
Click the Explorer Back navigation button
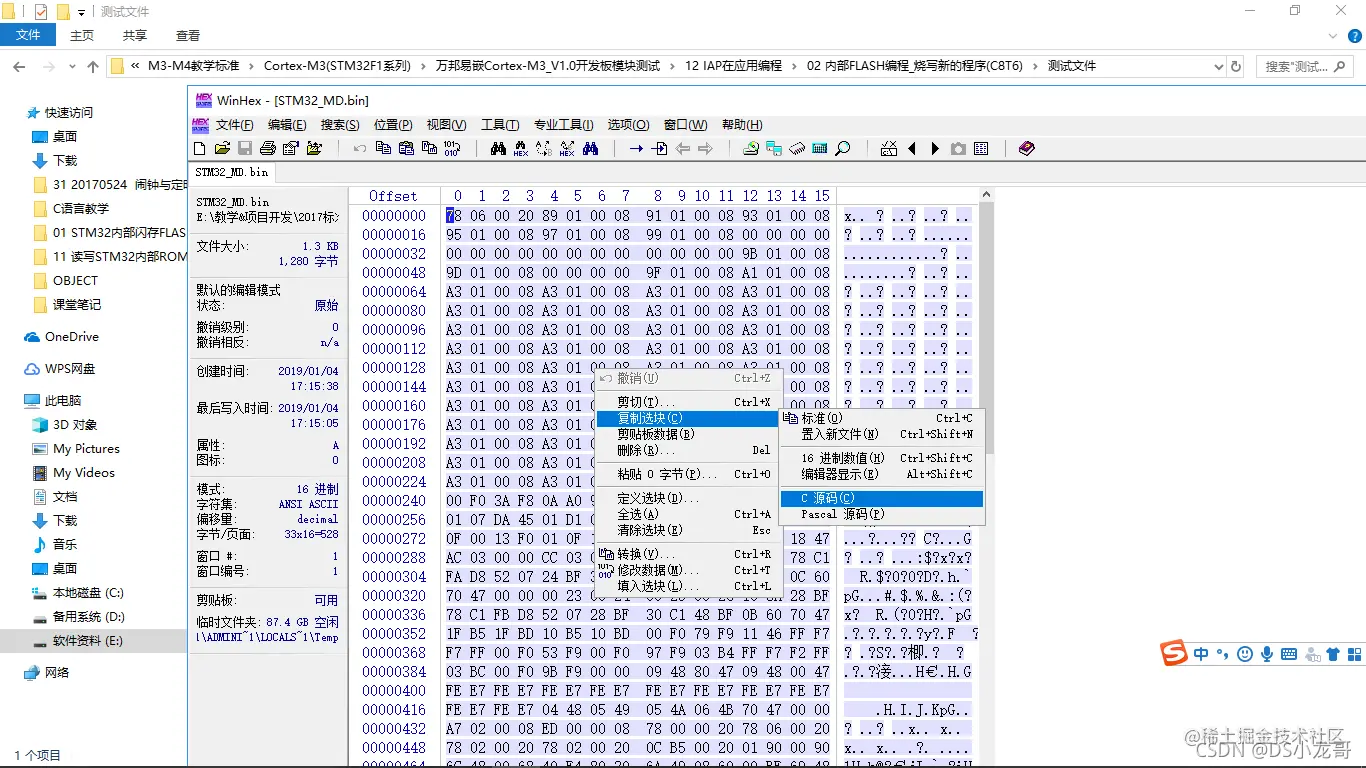(19, 67)
